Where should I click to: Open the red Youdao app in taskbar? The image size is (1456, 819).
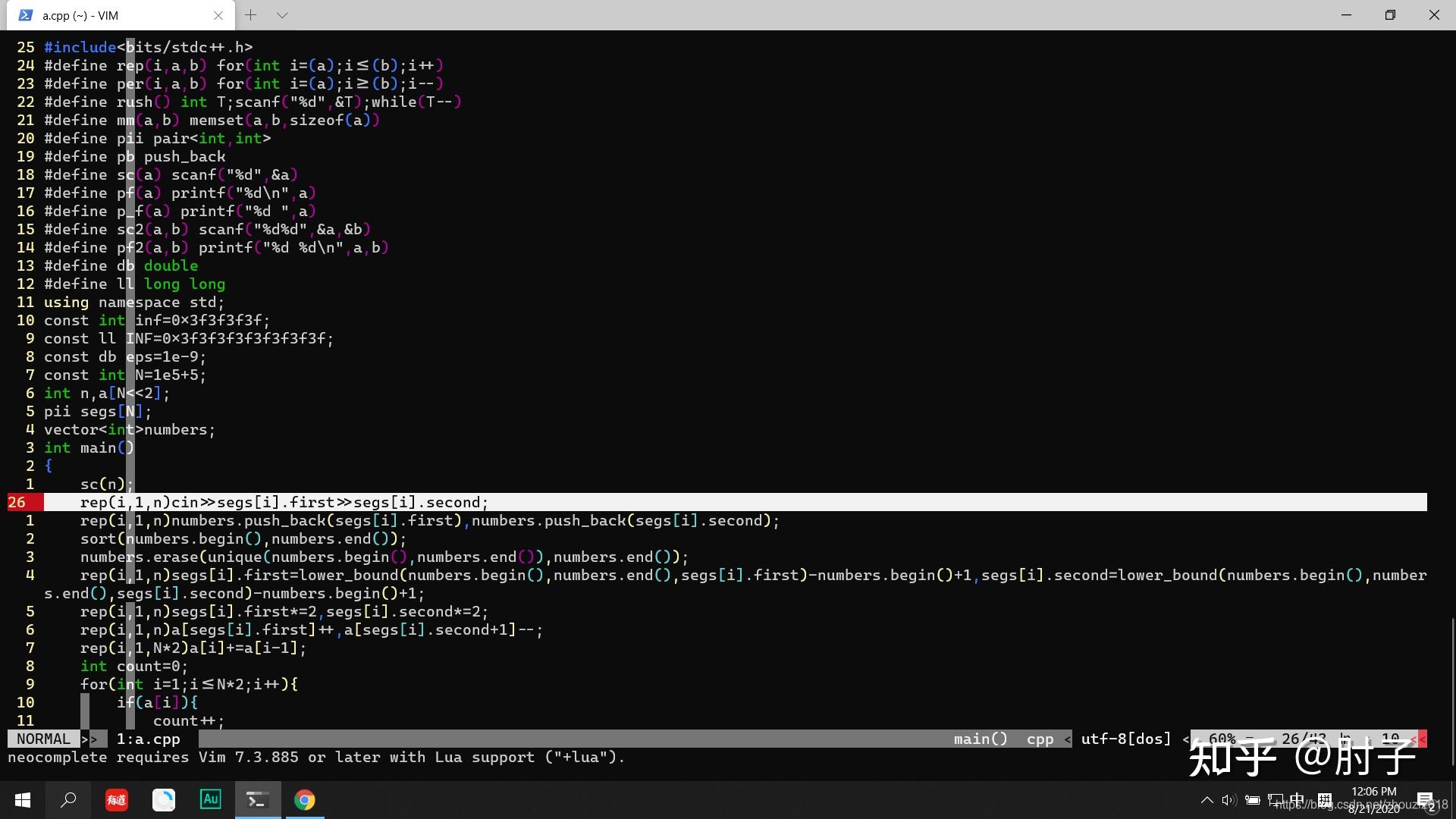(x=116, y=800)
